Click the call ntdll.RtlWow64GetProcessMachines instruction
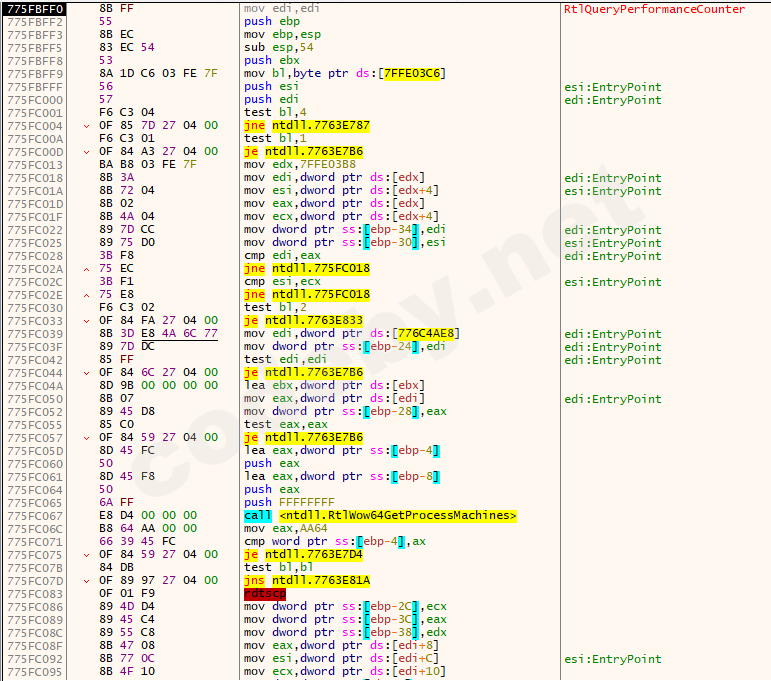The width and height of the screenshot is (771, 681). point(380,516)
